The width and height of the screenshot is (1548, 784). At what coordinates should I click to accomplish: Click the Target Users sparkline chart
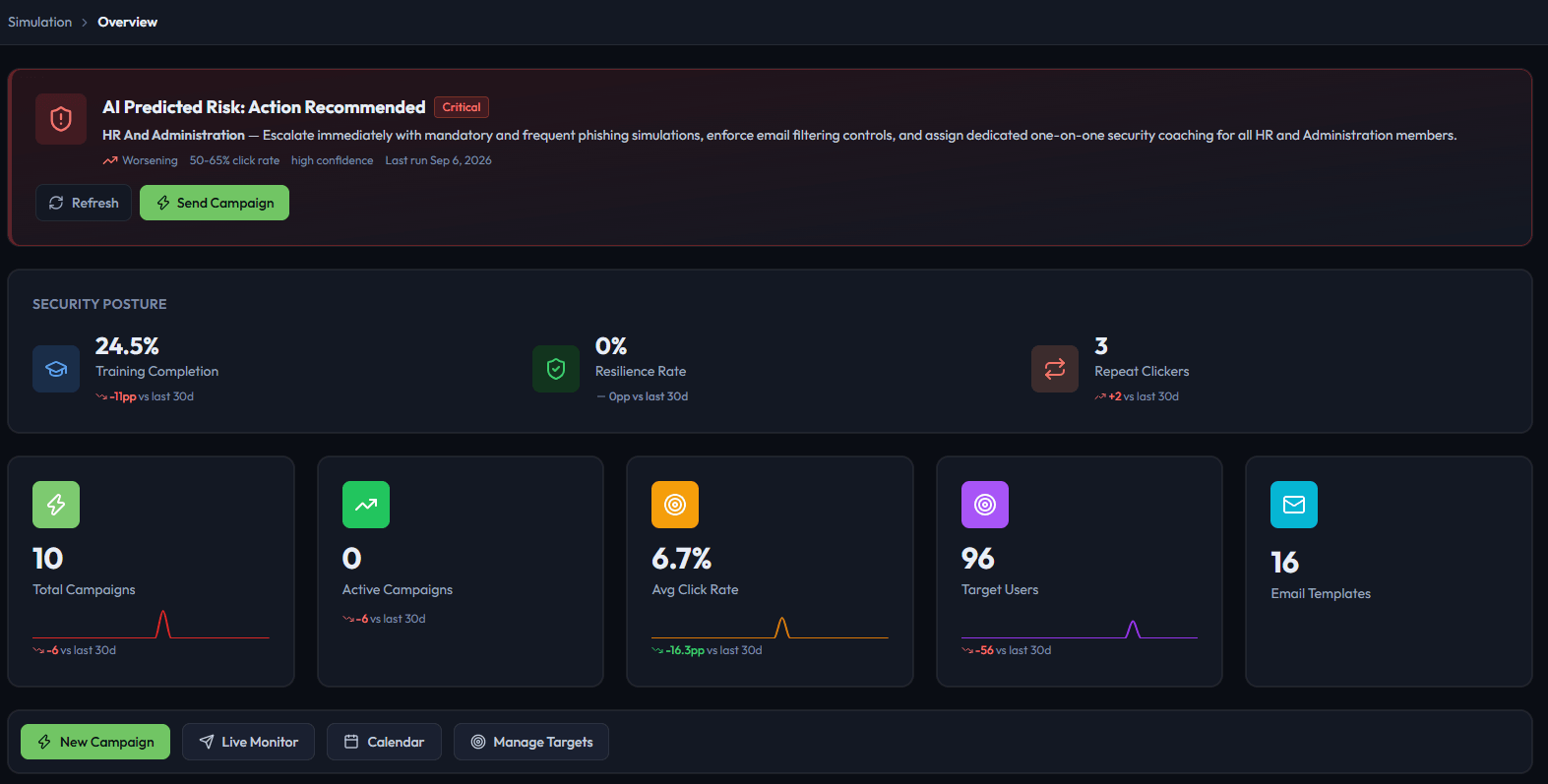click(x=1080, y=629)
